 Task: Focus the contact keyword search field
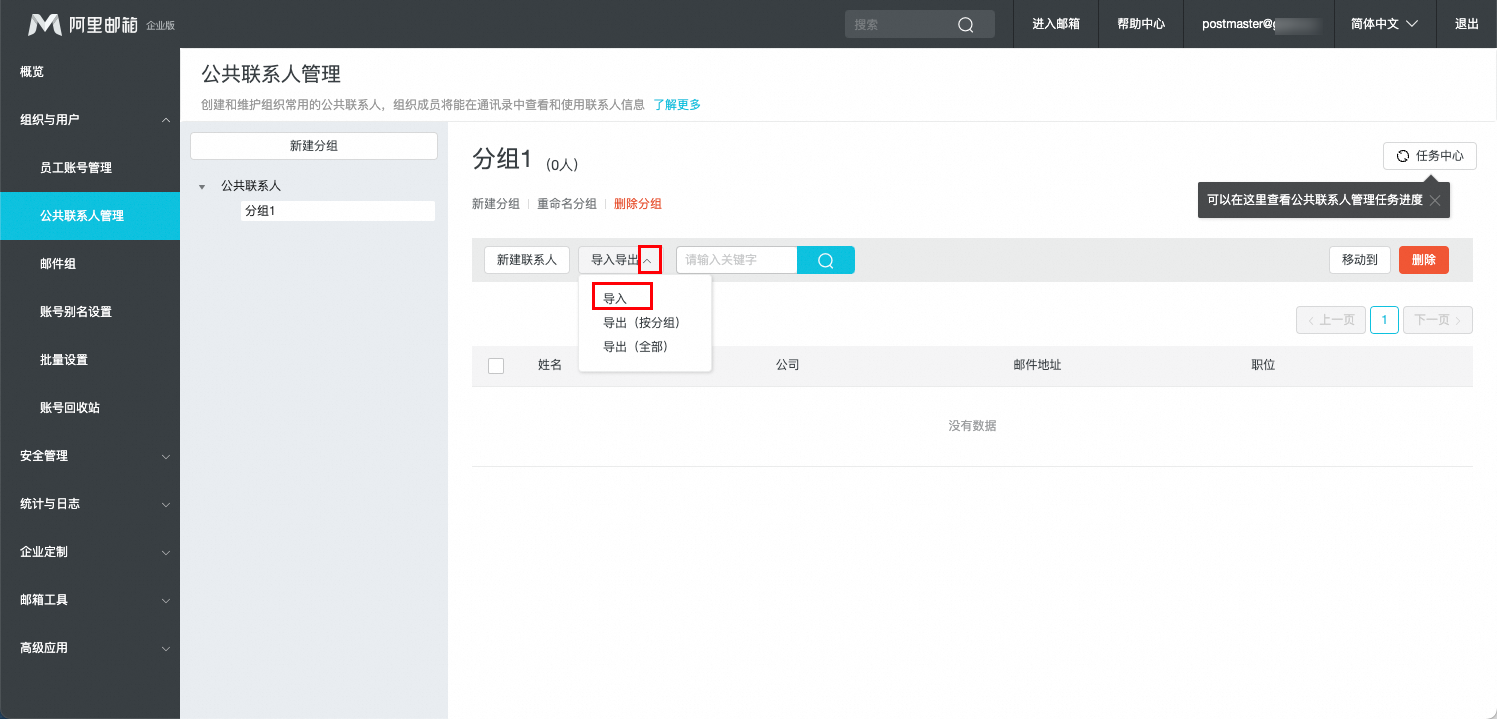pos(736,260)
